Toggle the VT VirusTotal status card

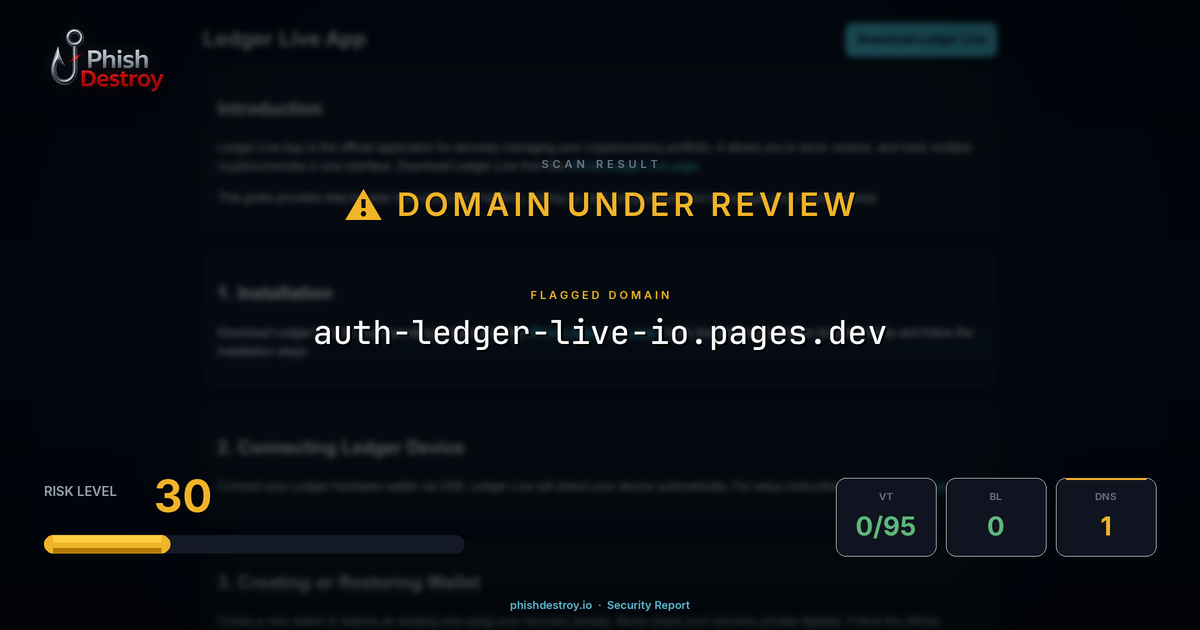click(886, 516)
